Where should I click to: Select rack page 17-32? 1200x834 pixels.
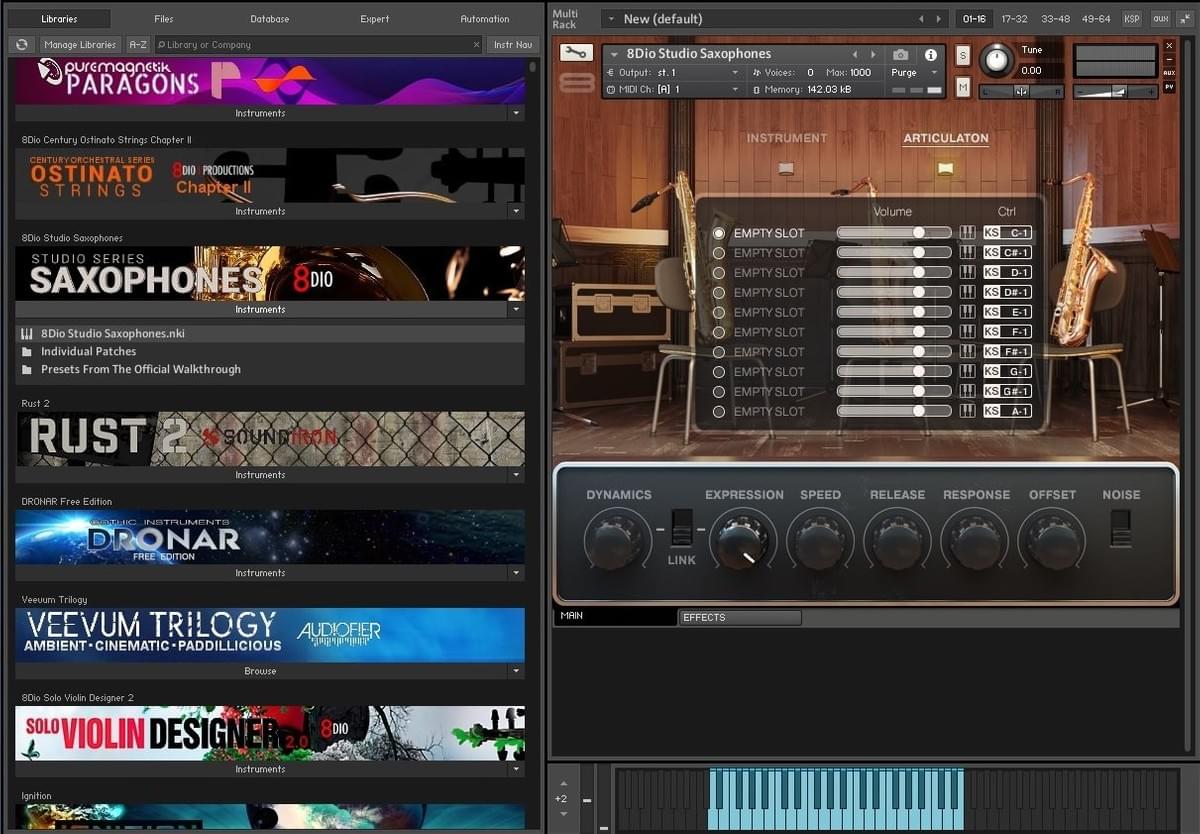click(x=1014, y=19)
